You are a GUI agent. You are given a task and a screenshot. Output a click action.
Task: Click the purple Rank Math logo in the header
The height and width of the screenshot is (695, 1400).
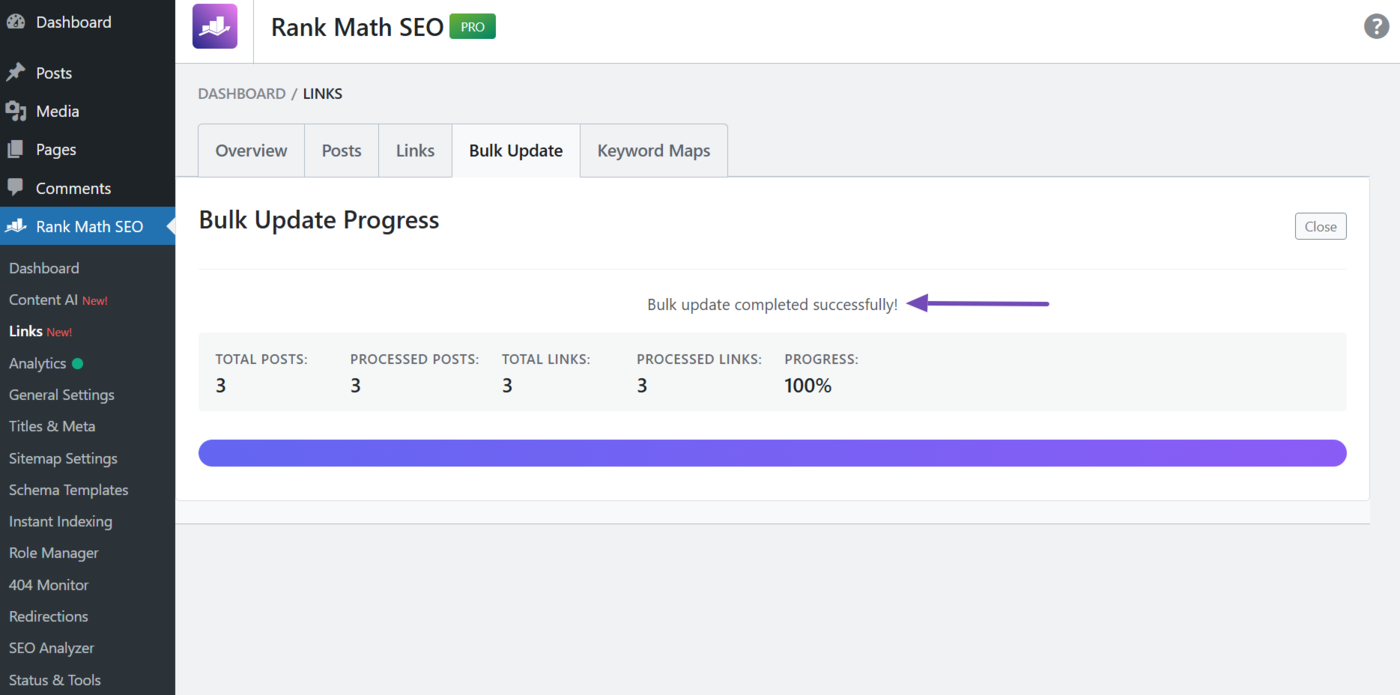point(214,26)
